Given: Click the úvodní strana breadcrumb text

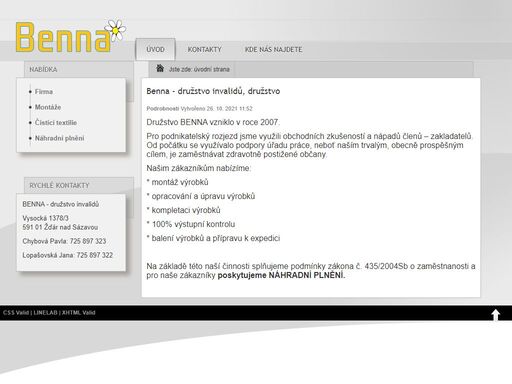Looking at the screenshot, I should coord(212,69).
